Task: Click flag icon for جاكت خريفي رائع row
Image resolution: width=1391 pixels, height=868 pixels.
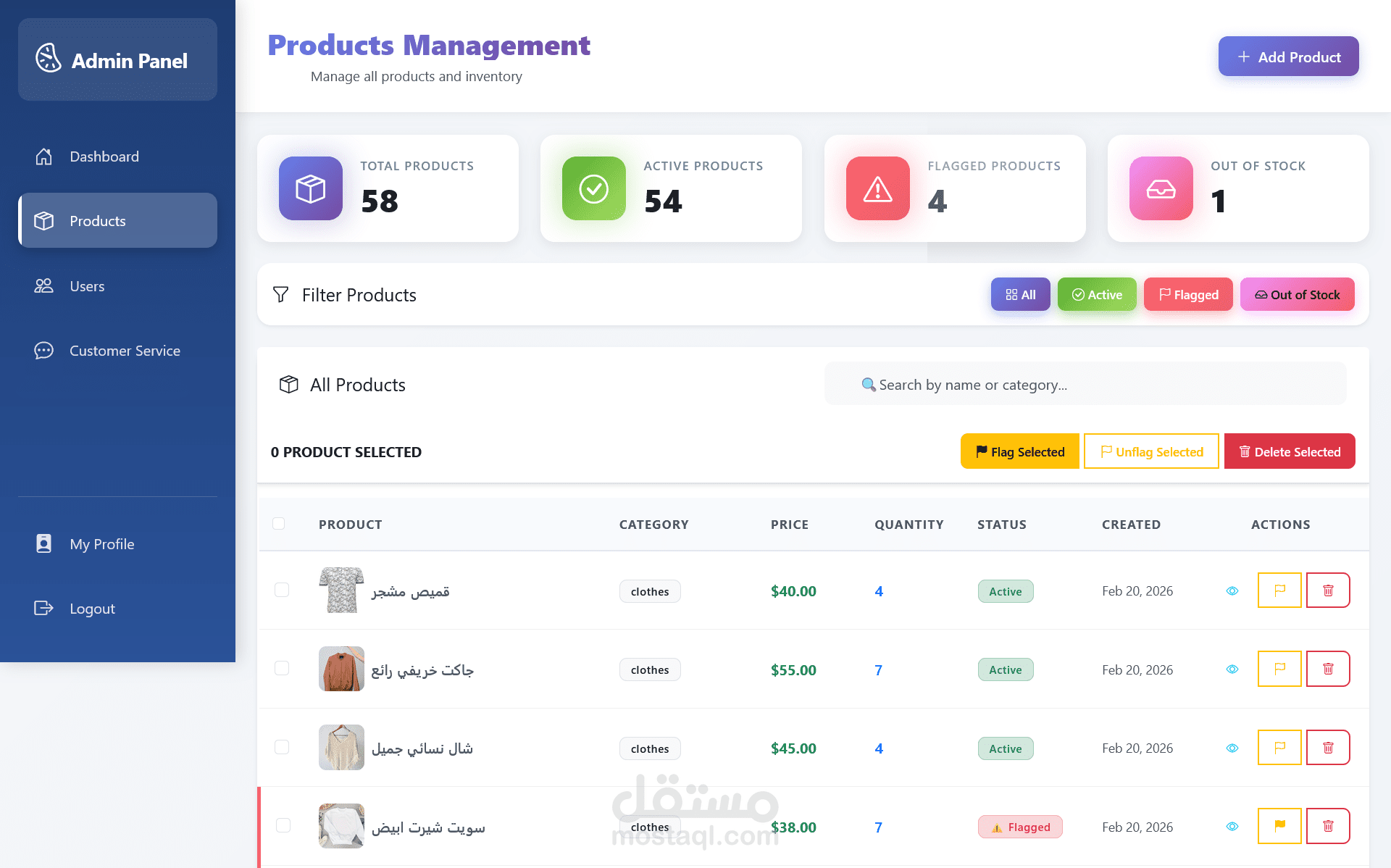Action: coord(1279,669)
